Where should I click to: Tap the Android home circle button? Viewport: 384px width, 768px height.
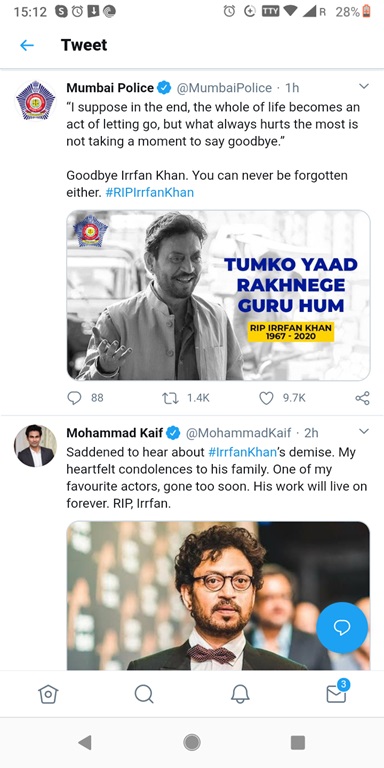(x=192, y=743)
